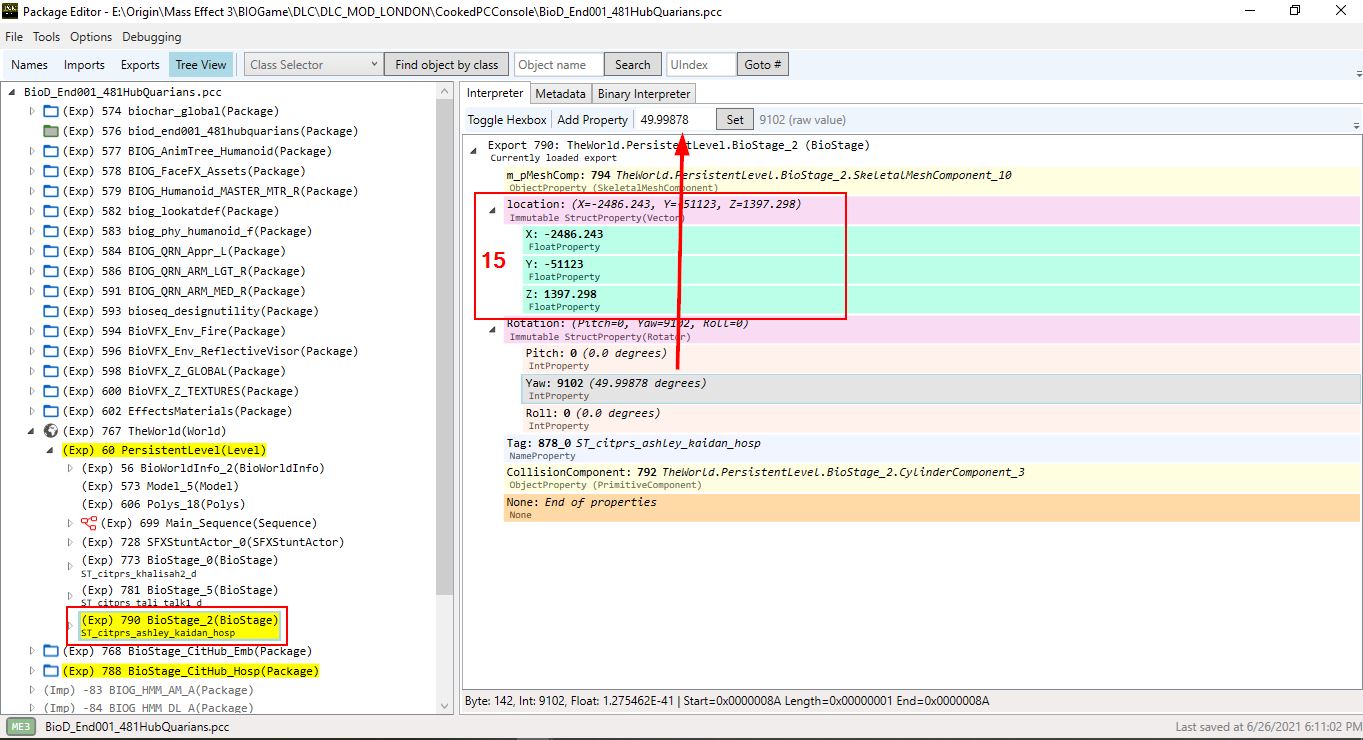Click Find object by class button
Viewport: 1363px width, 740px height.
pyautogui.click(x=446, y=65)
